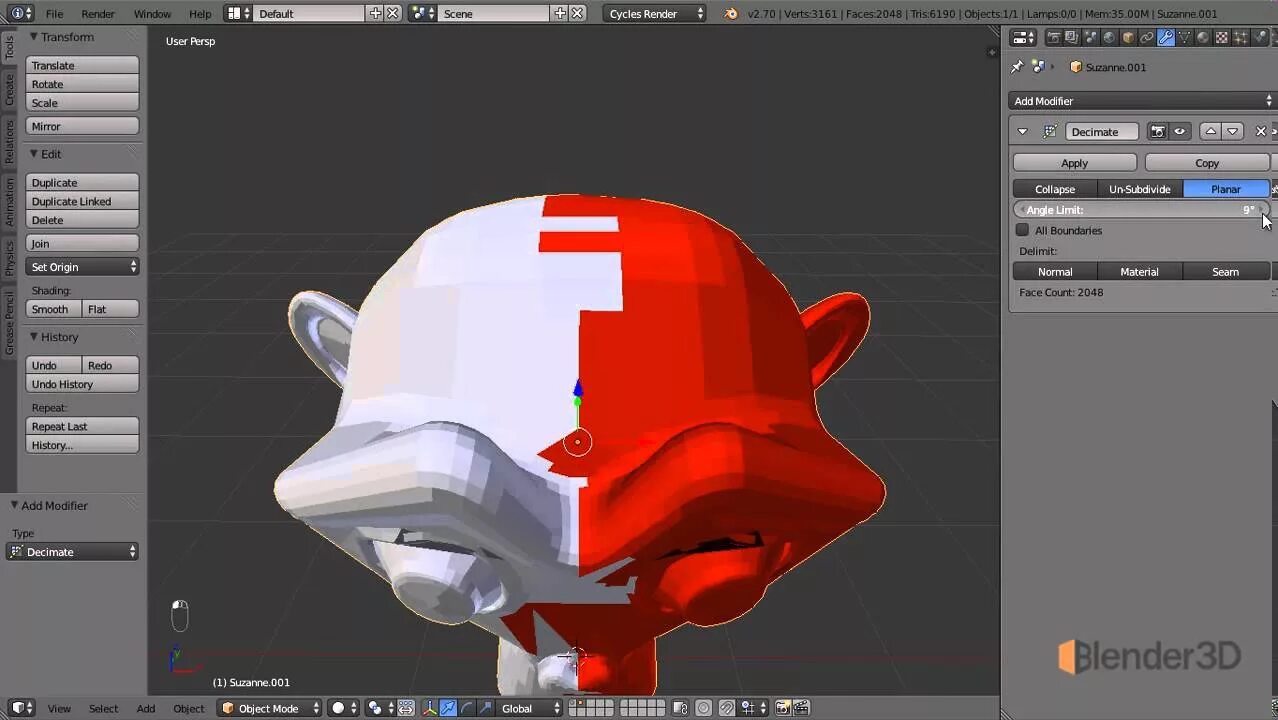Select the Modifiers wrench tab icon
This screenshot has width=1278, height=720.
tap(1166, 37)
